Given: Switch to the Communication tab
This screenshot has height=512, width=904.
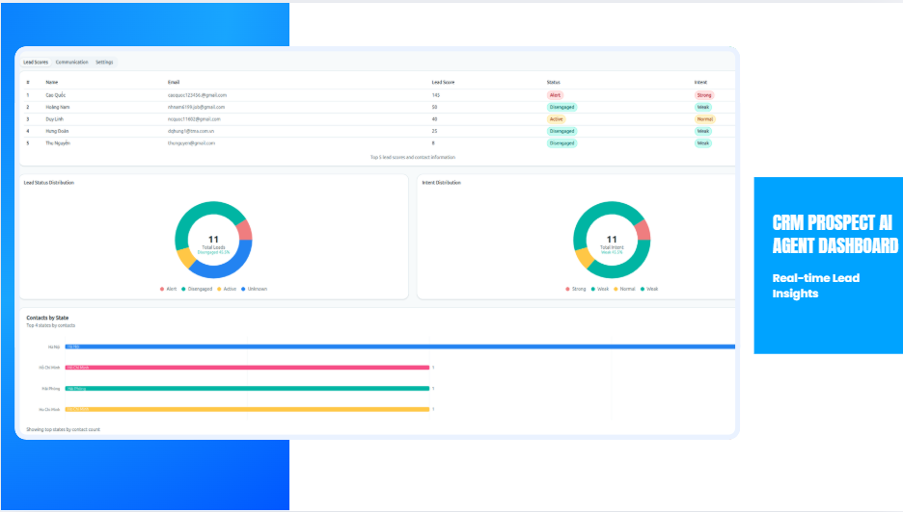Looking at the screenshot, I should (x=72, y=62).
